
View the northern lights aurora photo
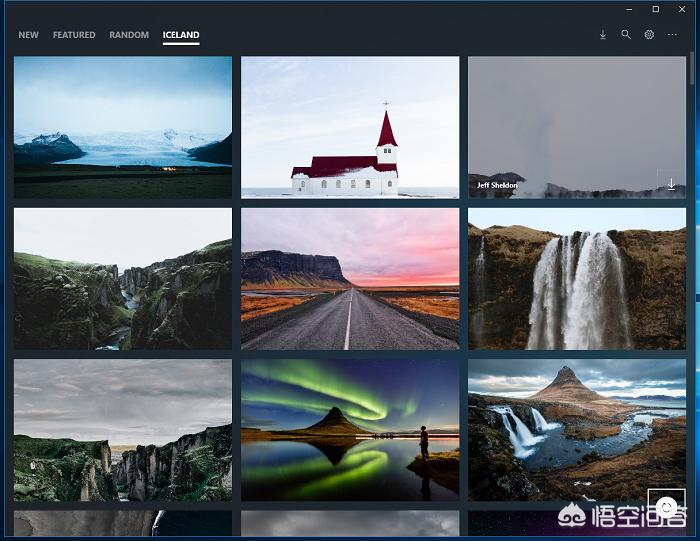[x=350, y=430]
